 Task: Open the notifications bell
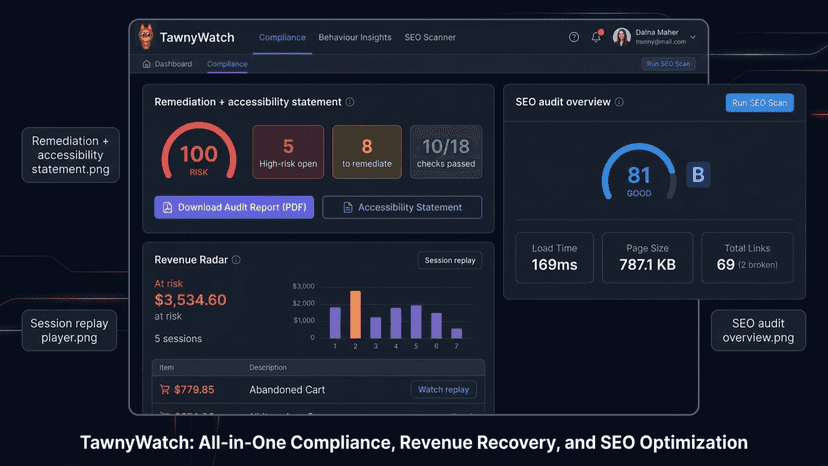(596, 37)
